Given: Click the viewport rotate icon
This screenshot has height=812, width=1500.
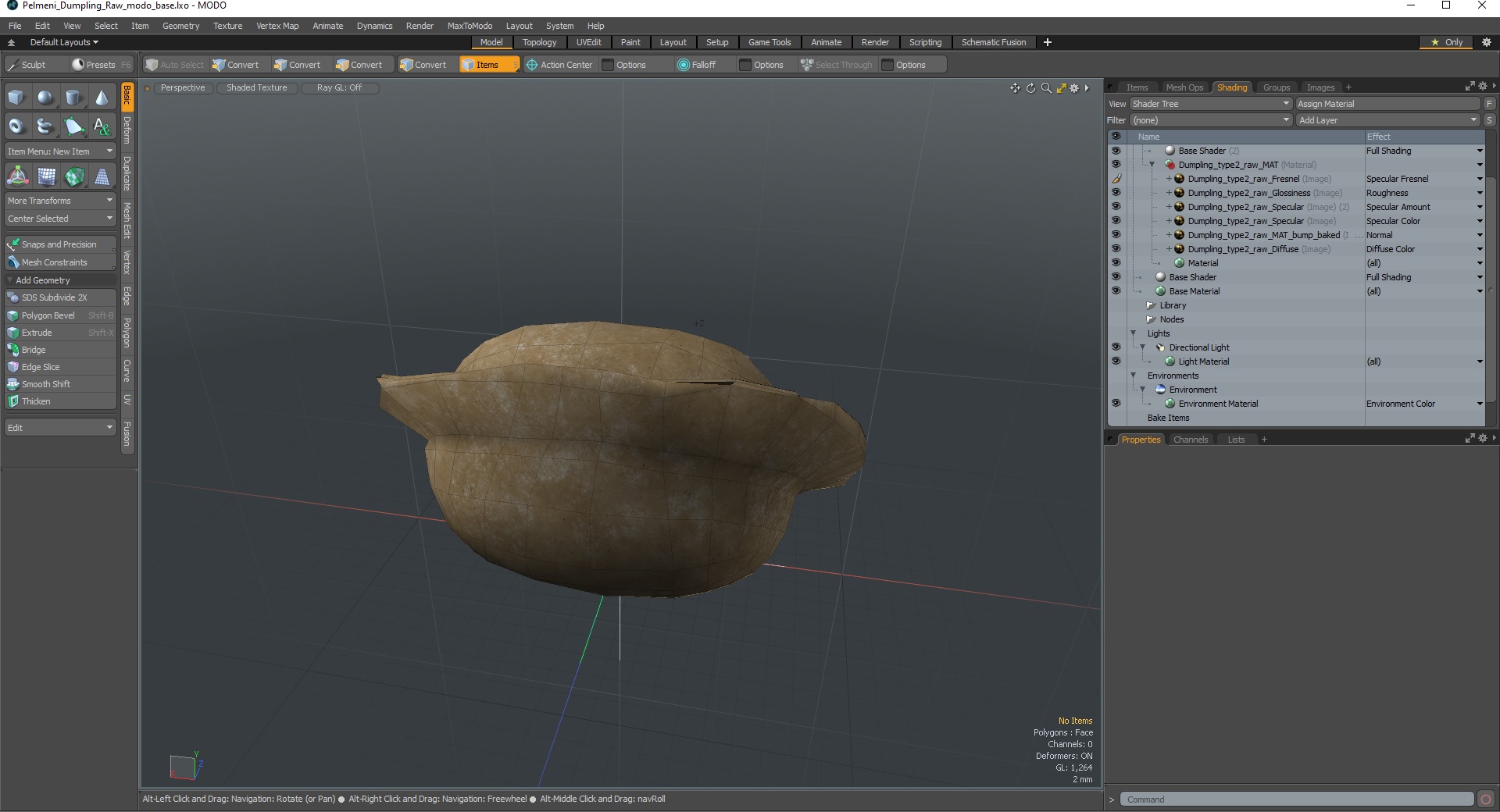Looking at the screenshot, I should pyautogui.click(x=1030, y=88).
